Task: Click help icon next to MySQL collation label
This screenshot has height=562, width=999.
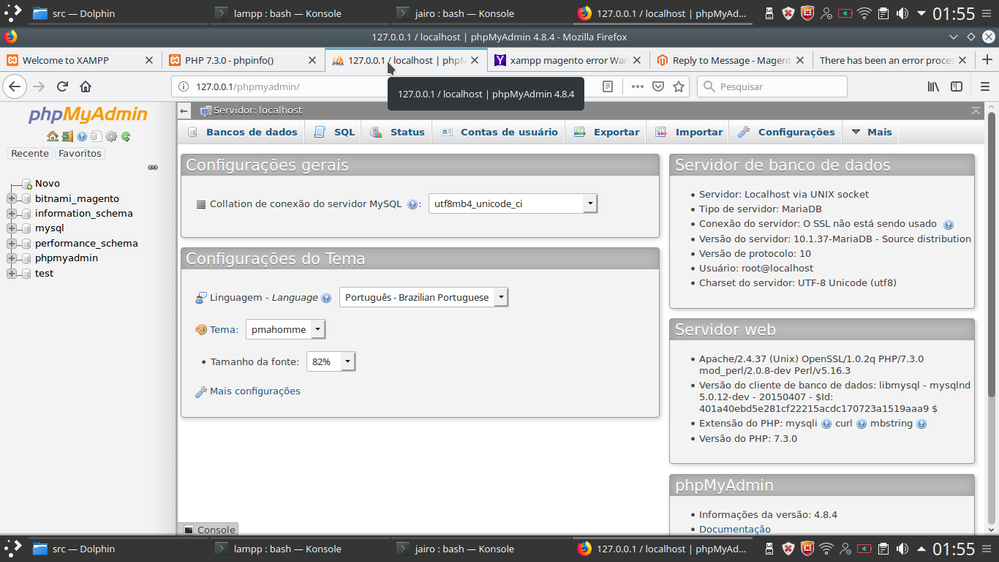Action: [x=413, y=204]
